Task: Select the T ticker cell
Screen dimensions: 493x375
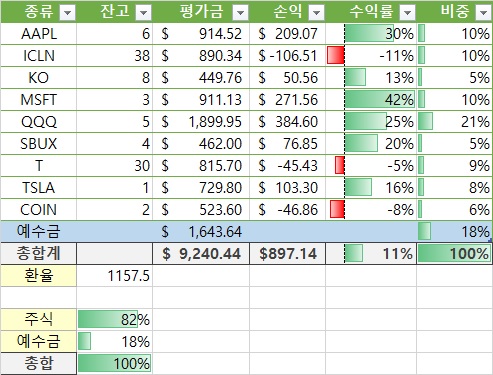Action: pos(39,166)
